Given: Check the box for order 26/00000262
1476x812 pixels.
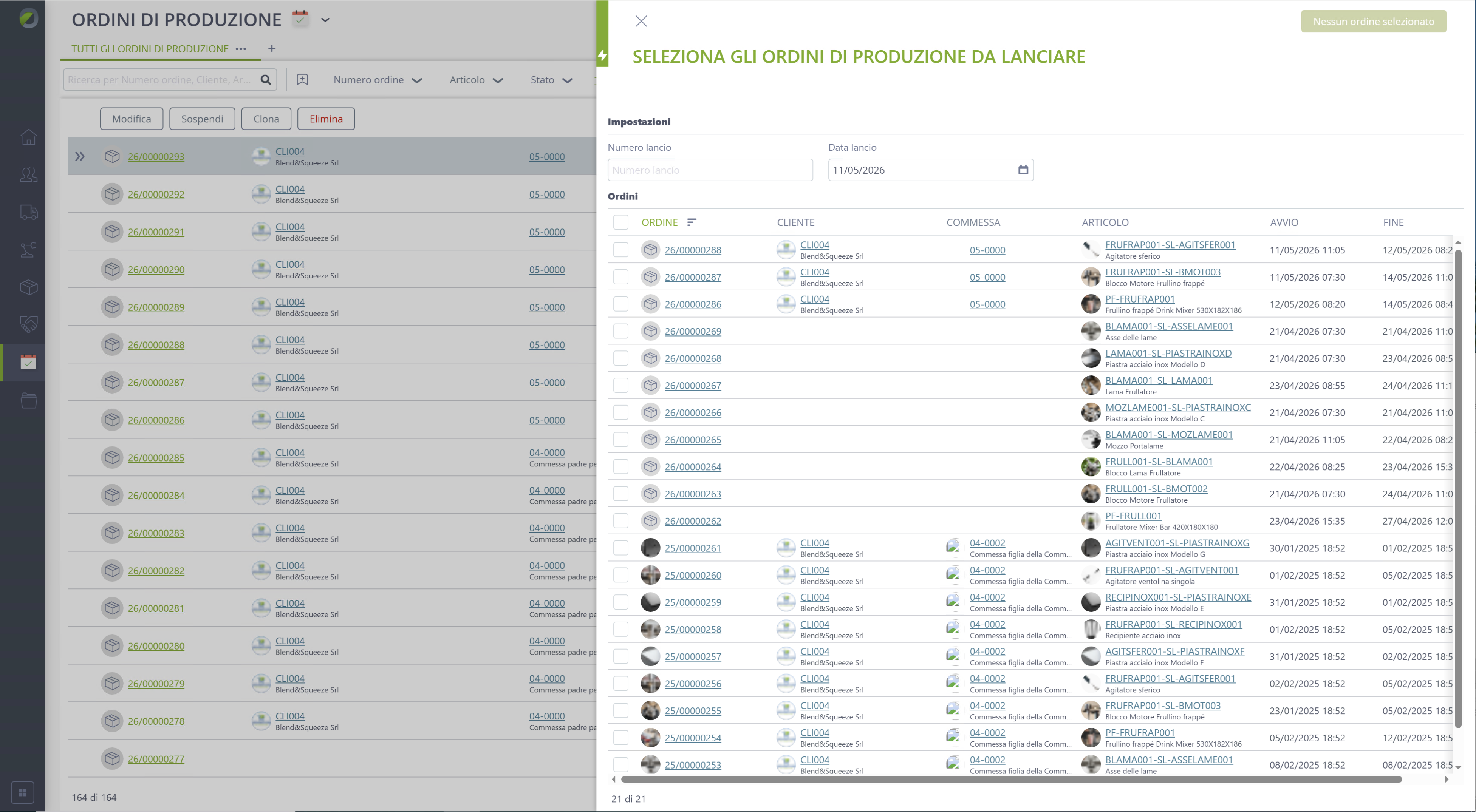Looking at the screenshot, I should point(621,521).
